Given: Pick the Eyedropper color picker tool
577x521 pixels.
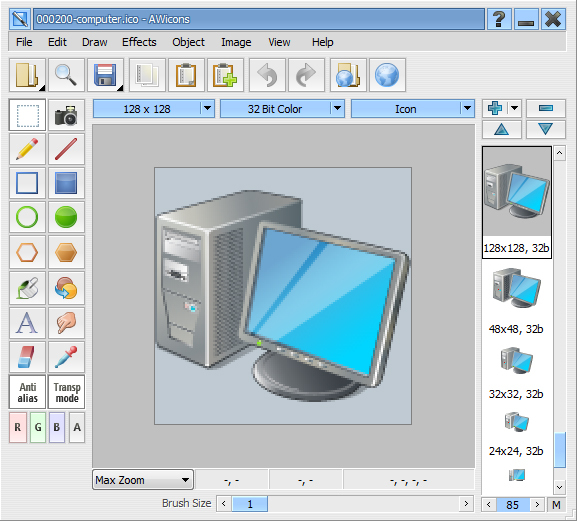Looking at the screenshot, I should point(66,357).
